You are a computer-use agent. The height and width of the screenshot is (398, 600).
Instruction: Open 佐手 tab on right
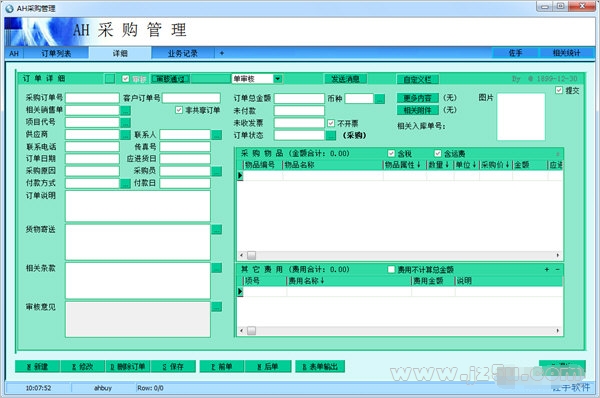pos(515,53)
